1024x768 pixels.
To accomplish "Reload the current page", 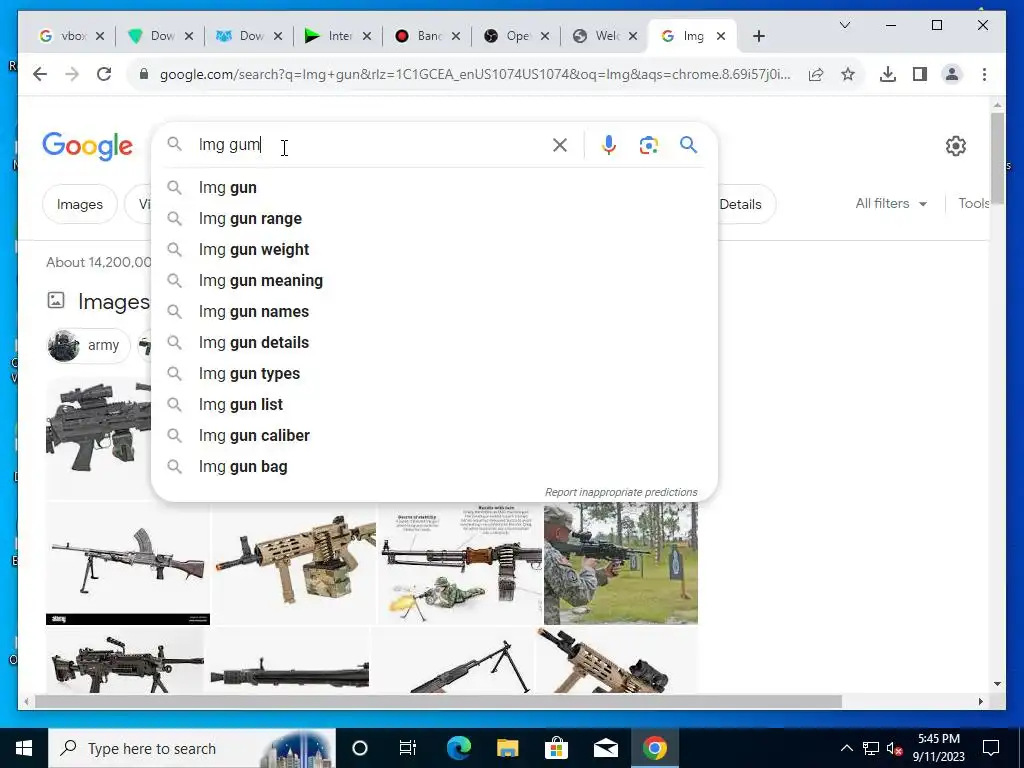I will point(104,74).
